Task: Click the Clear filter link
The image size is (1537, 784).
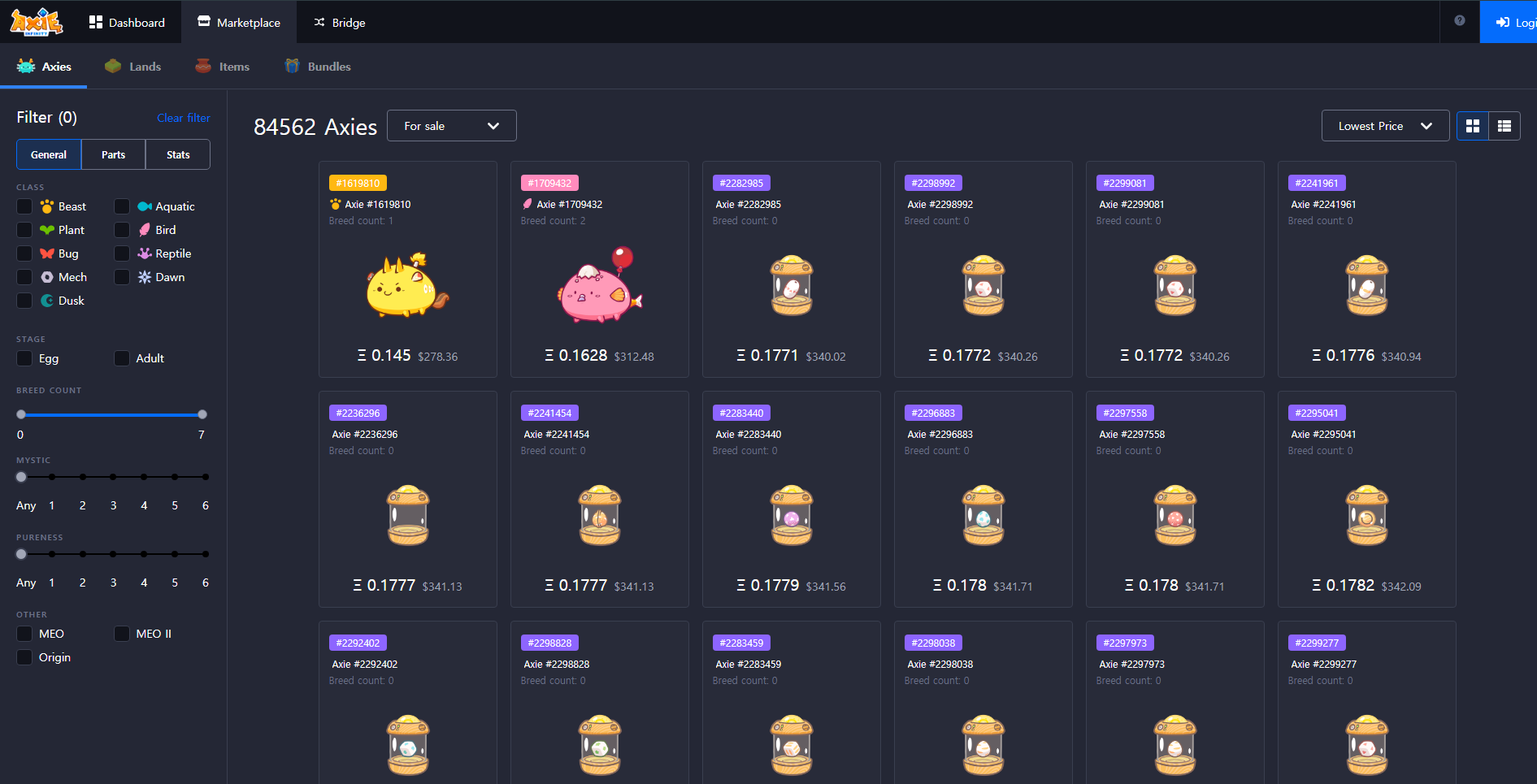Action: point(184,118)
